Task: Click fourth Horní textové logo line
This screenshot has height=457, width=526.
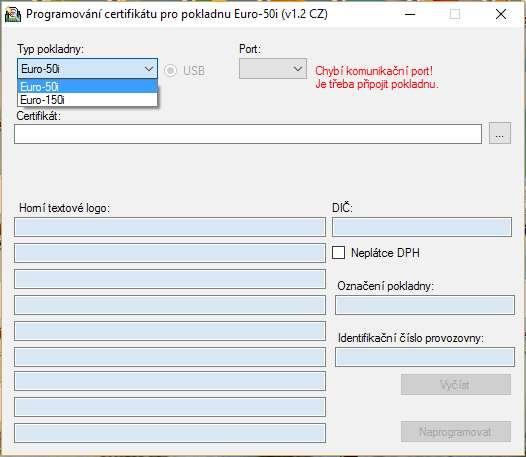Action: pyautogui.click(x=170, y=305)
